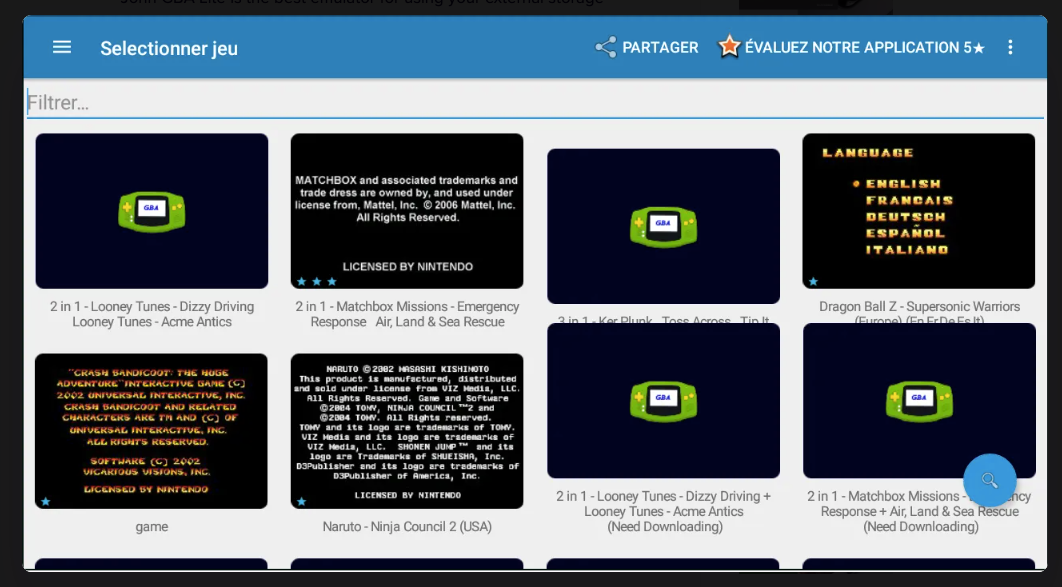Open the hamburger navigation menu
The height and width of the screenshot is (587, 1062).
click(x=62, y=47)
